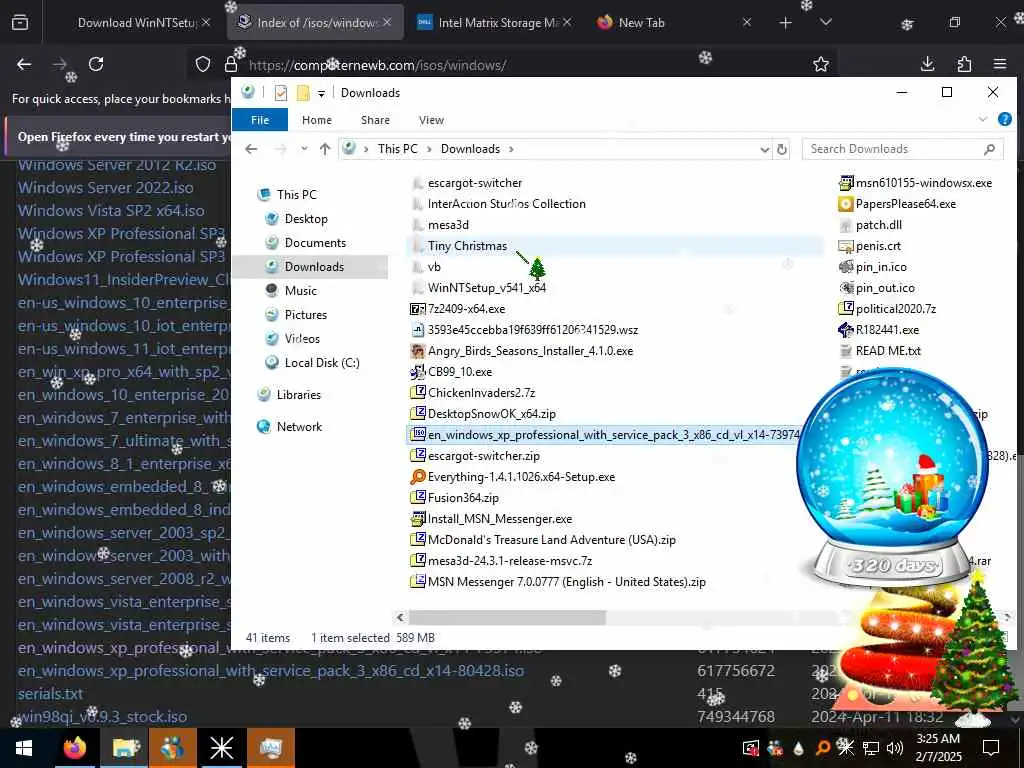This screenshot has width=1024, height=768.
Task: Open Windows Vista SP2 x64.iso link
Action: pyautogui.click(x=111, y=210)
